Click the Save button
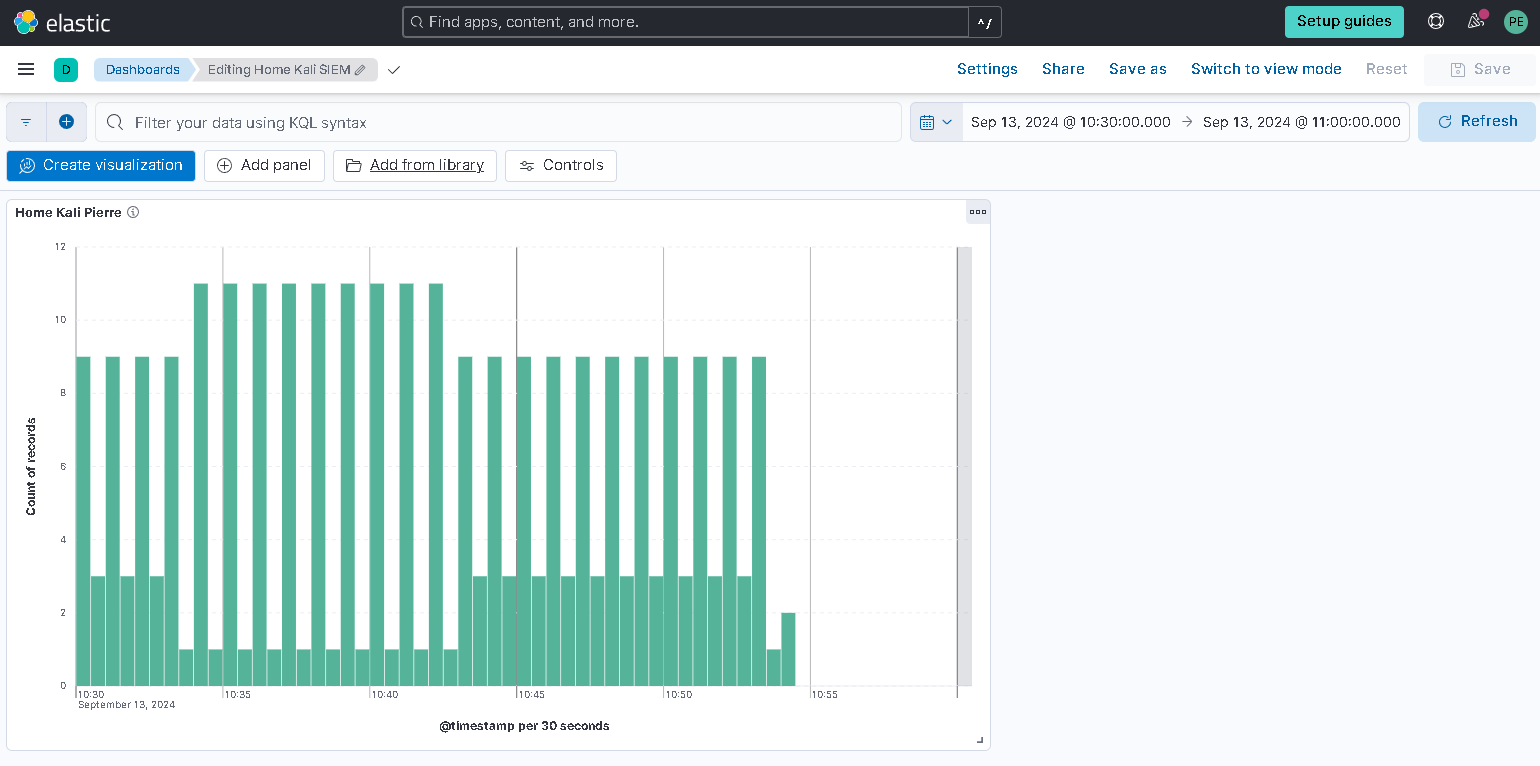 click(x=1481, y=69)
